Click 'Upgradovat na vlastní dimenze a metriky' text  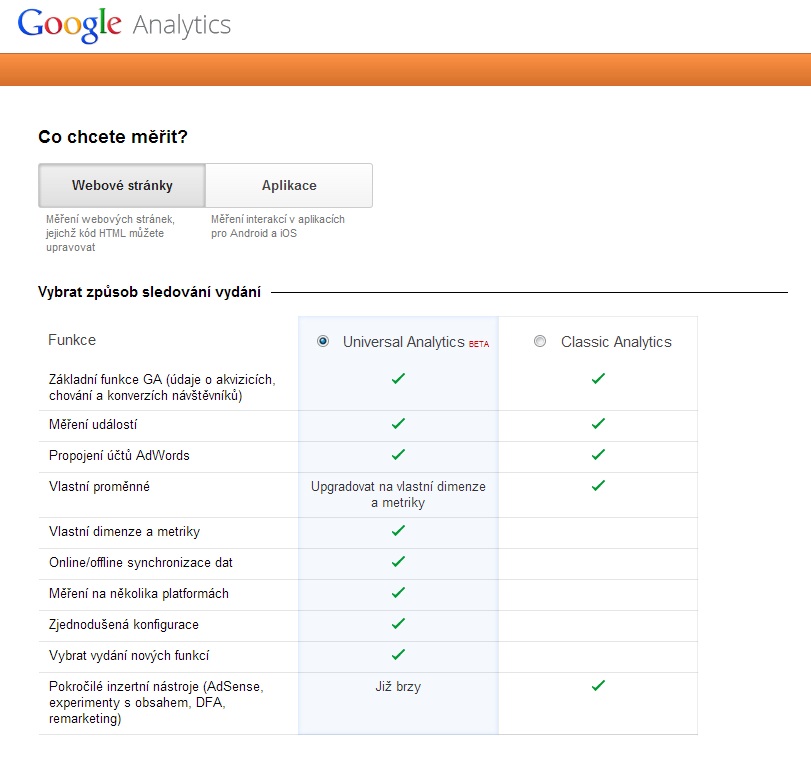point(398,494)
